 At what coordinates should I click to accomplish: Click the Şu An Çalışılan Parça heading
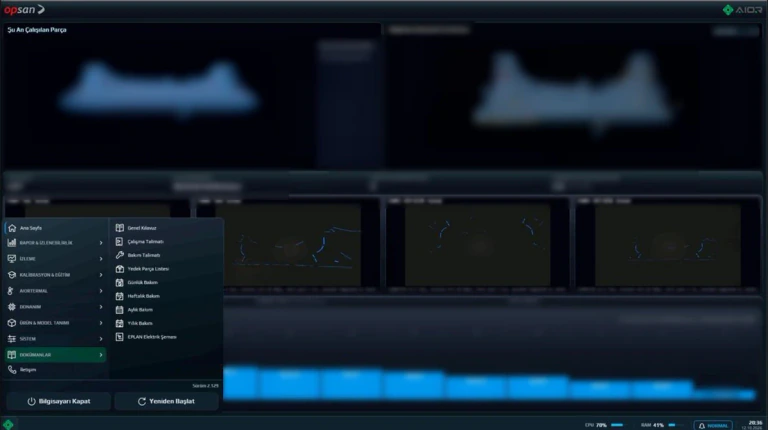37,30
